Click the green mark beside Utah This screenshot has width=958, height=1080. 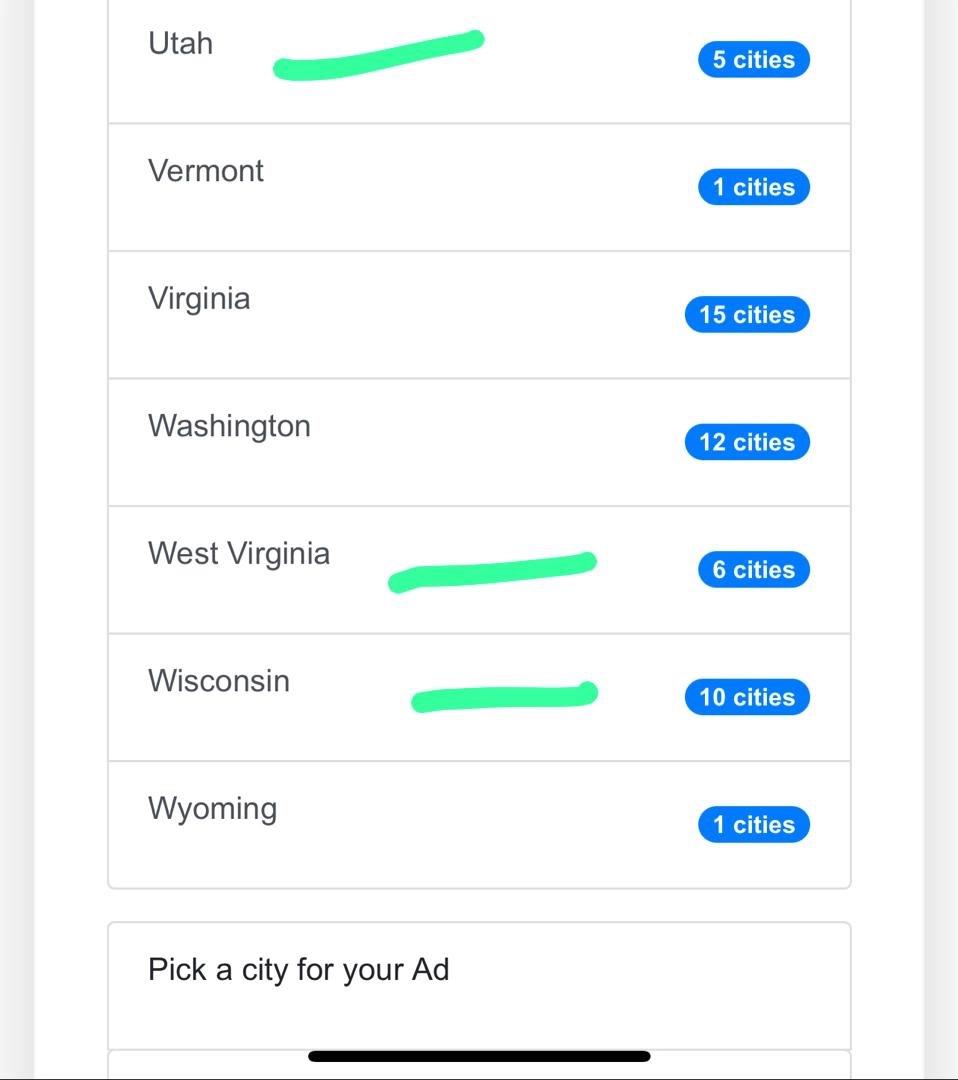[378, 56]
